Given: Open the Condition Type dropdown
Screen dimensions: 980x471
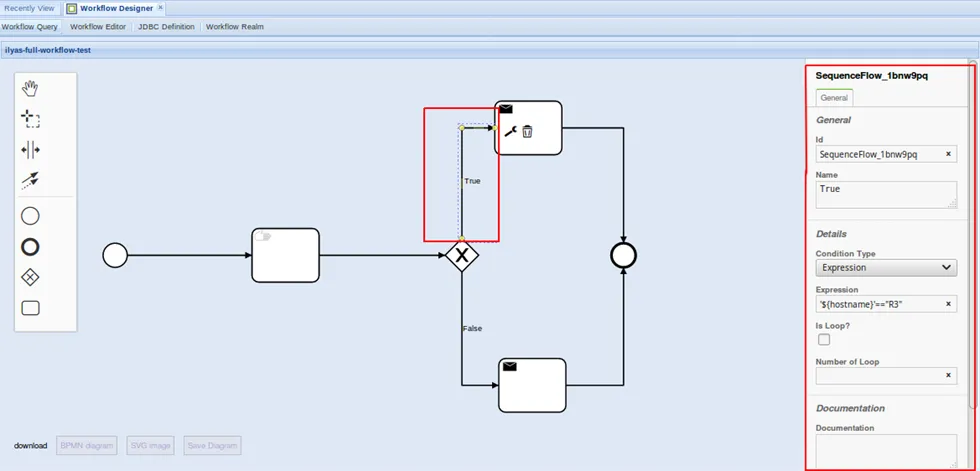Looking at the screenshot, I should (886, 267).
